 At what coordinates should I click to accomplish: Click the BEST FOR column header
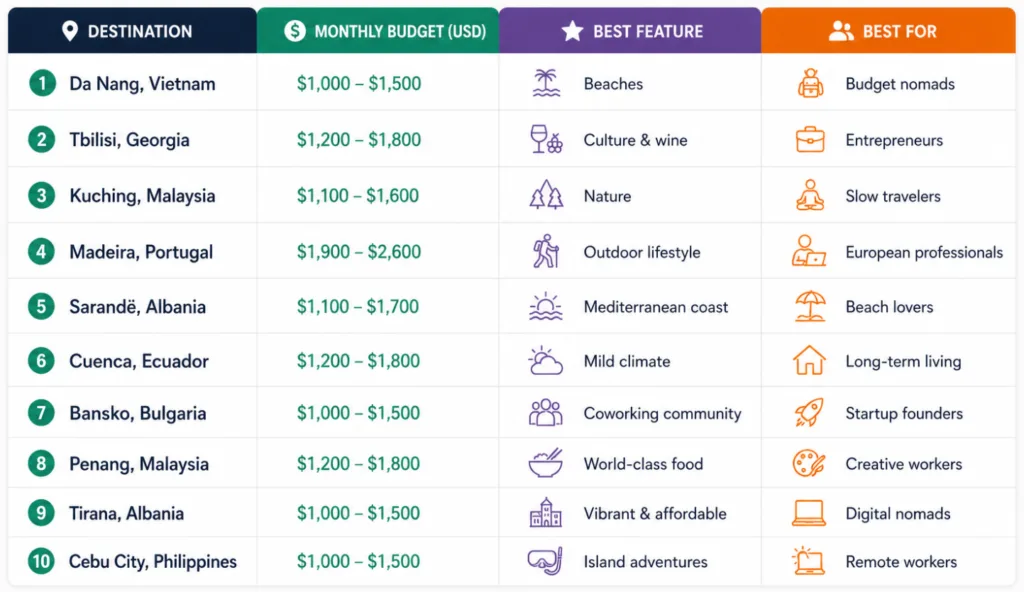pyautogui.click(x=888, y=31)
